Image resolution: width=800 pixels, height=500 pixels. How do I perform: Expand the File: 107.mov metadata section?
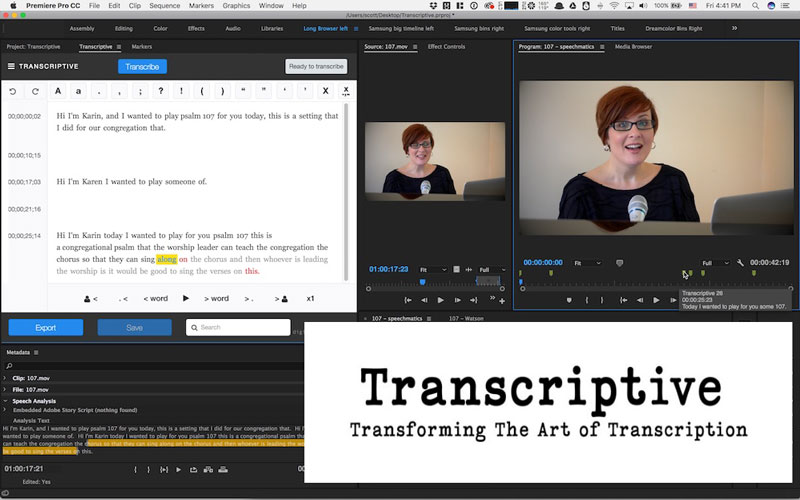(5, 389)
